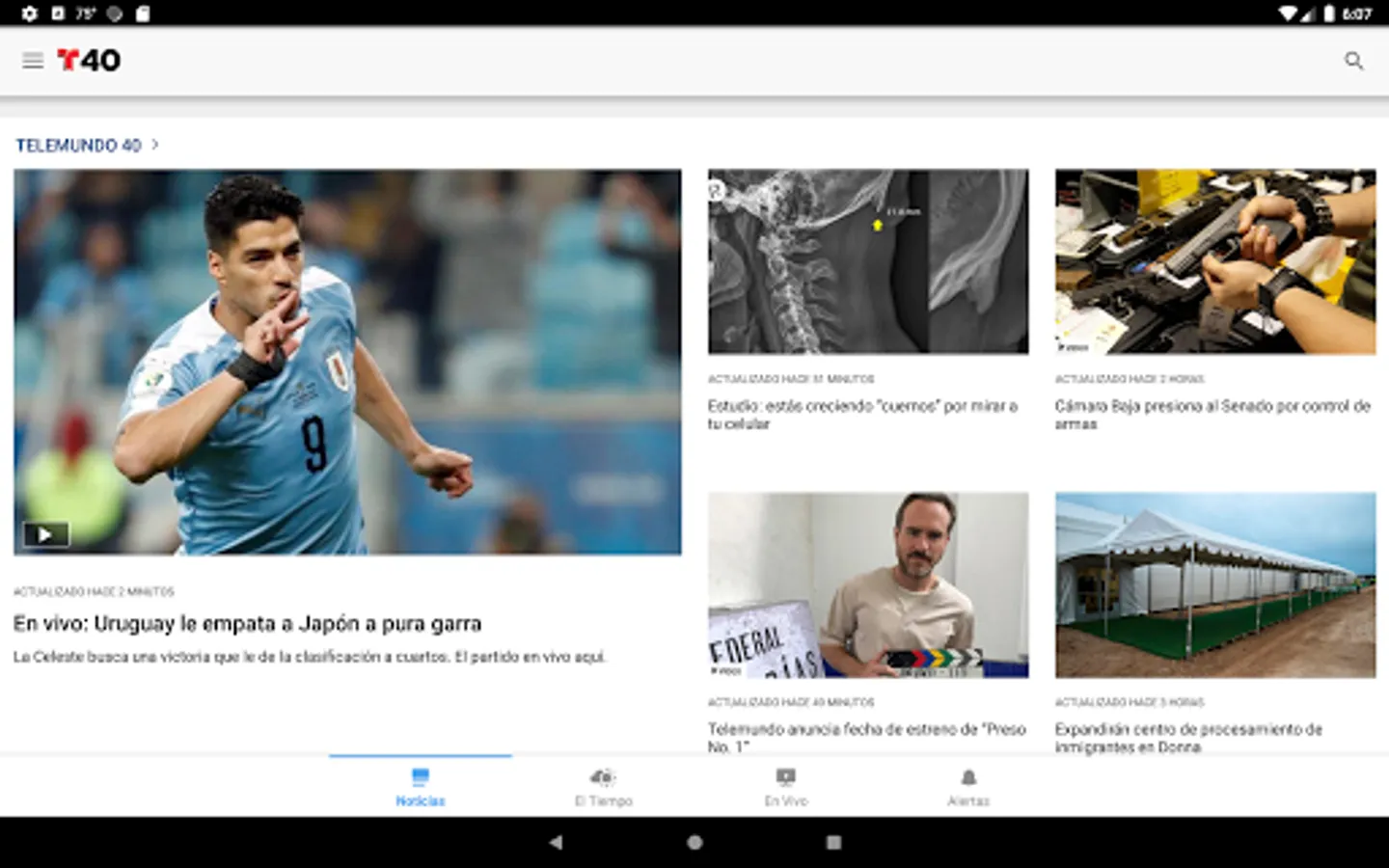Open 'Estudio: estás creciendo cuernos' article
The width and height of the screenshot is (1389, 868).
[863, 415]
